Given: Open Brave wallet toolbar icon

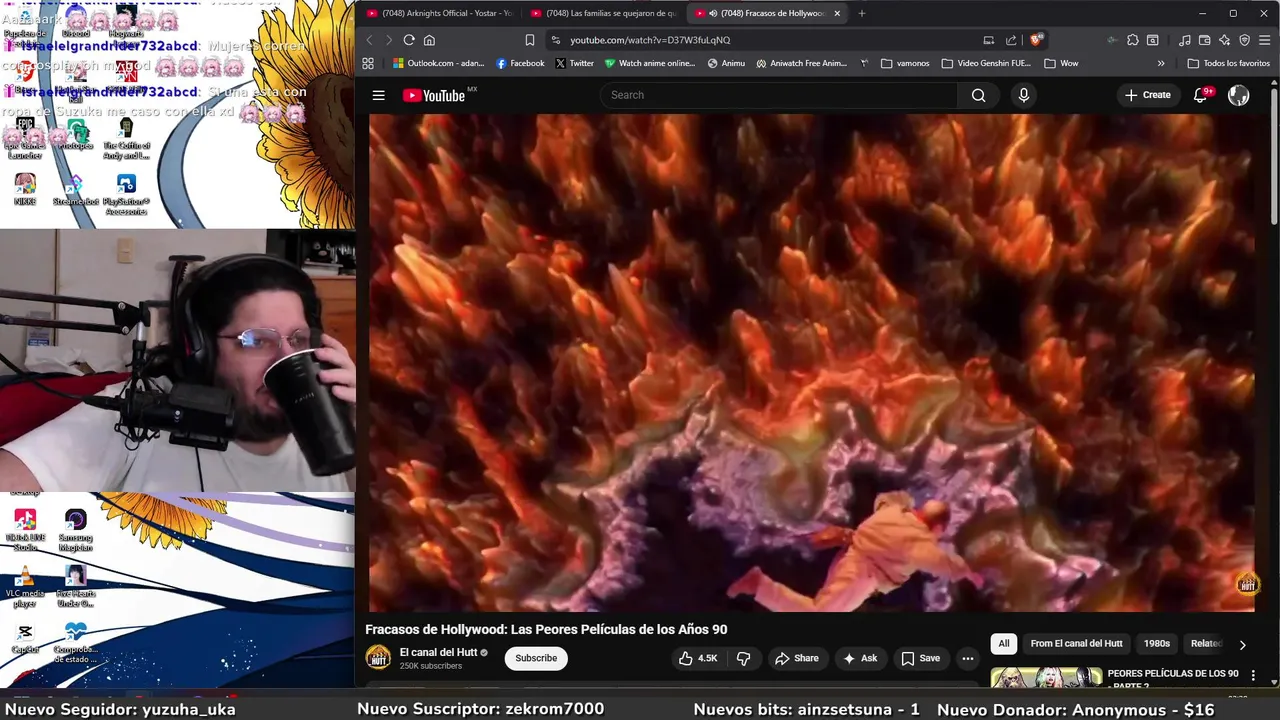Looking at the screenshot, I should pos(1205,40).
